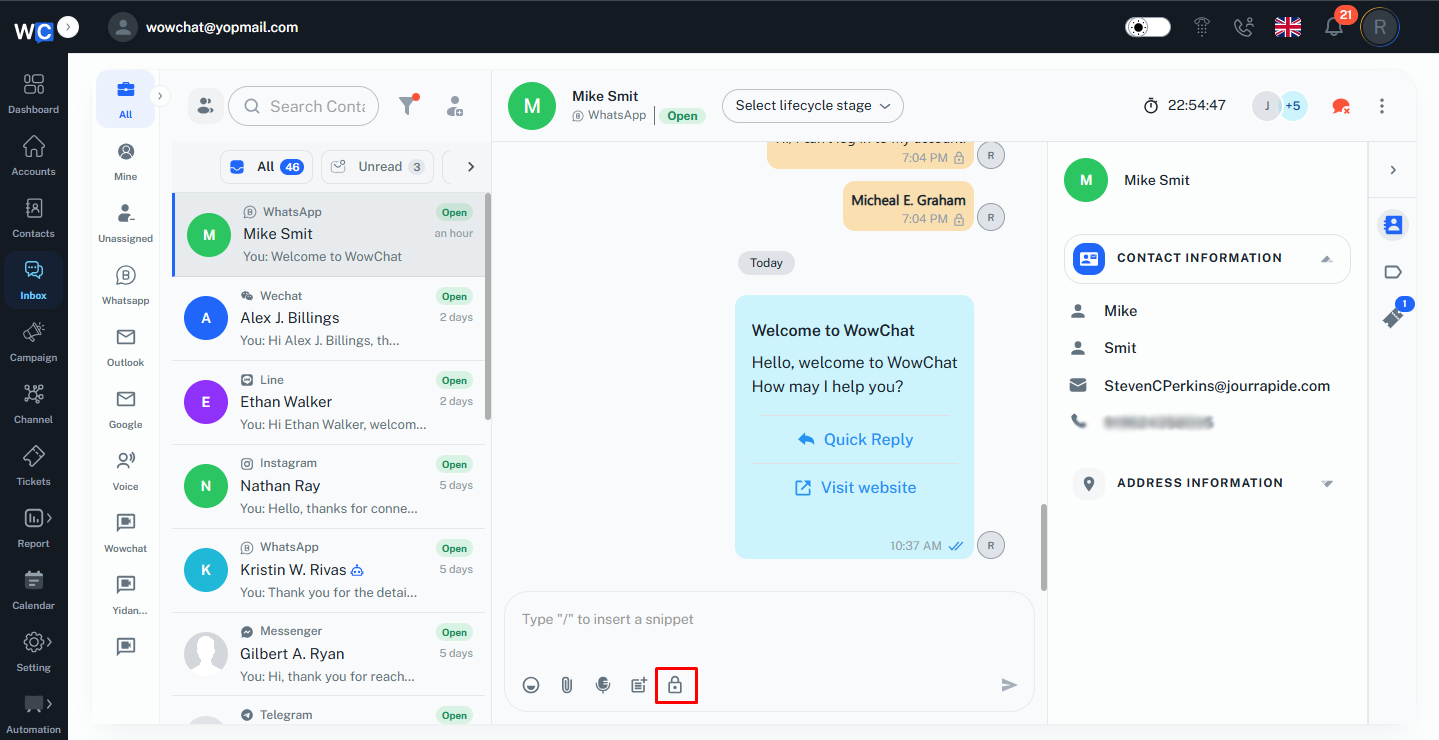Open notifications bell with 21 badge
The width and height of the screenshot is (1439, 740).
pos(1334,27)
